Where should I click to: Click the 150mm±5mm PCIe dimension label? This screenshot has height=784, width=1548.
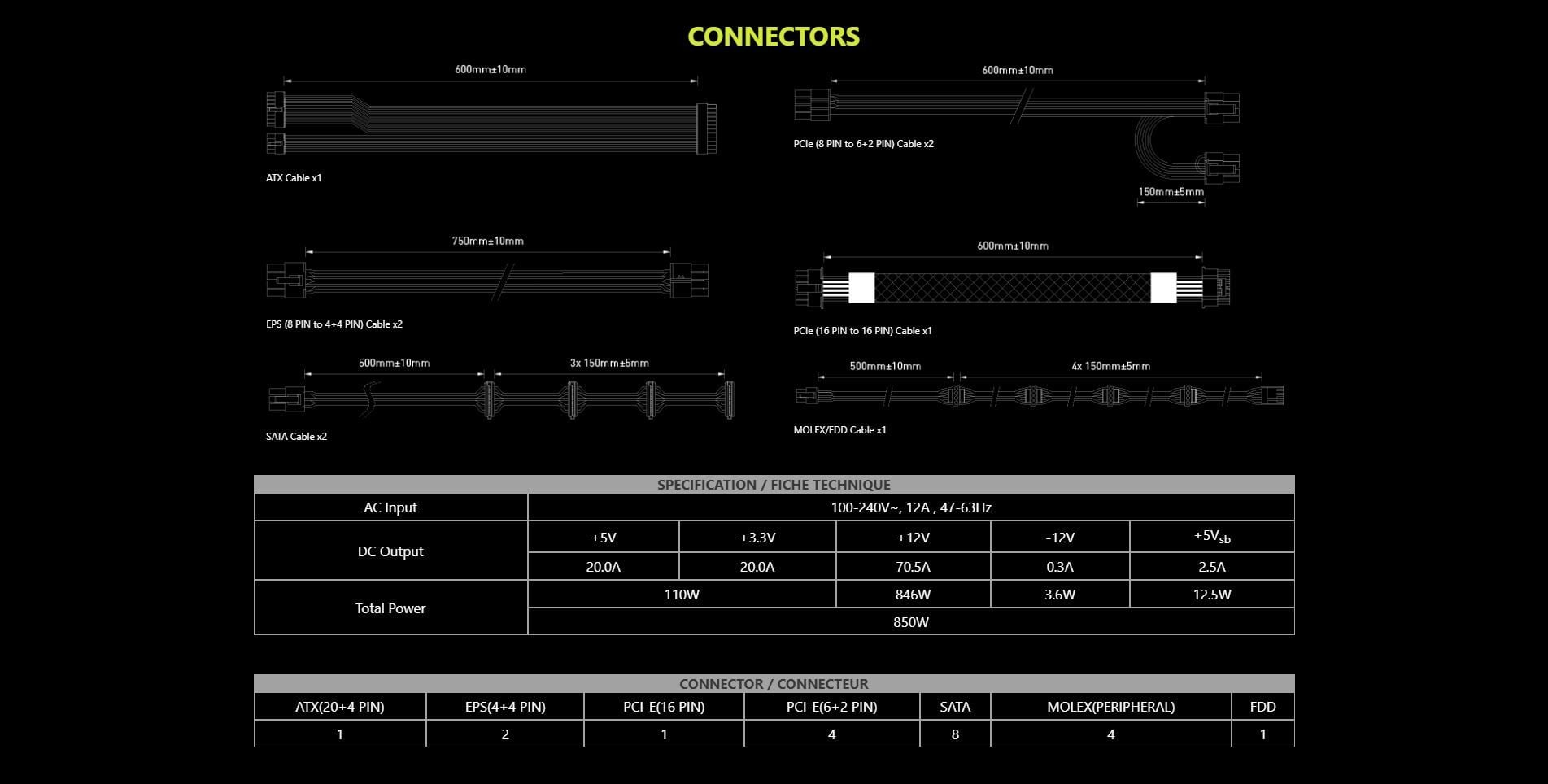click(x=1170, y=192)
